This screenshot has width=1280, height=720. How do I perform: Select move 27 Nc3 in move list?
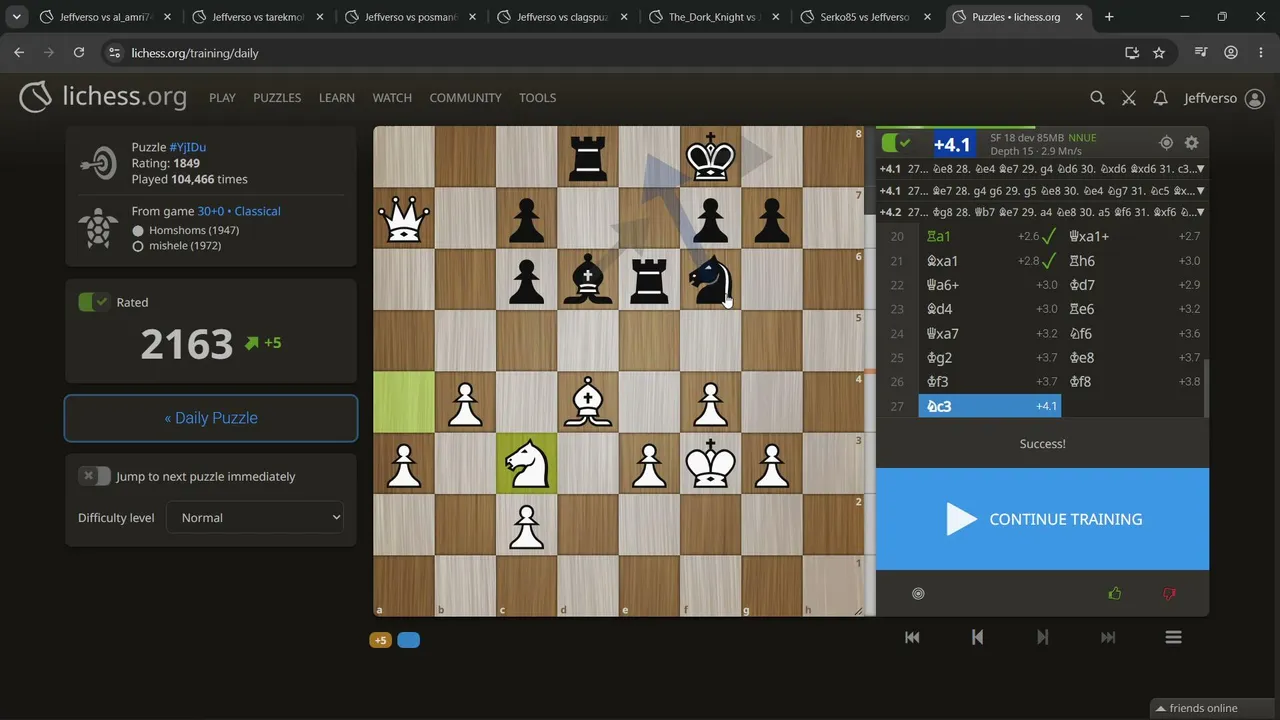tap(988, 406)
